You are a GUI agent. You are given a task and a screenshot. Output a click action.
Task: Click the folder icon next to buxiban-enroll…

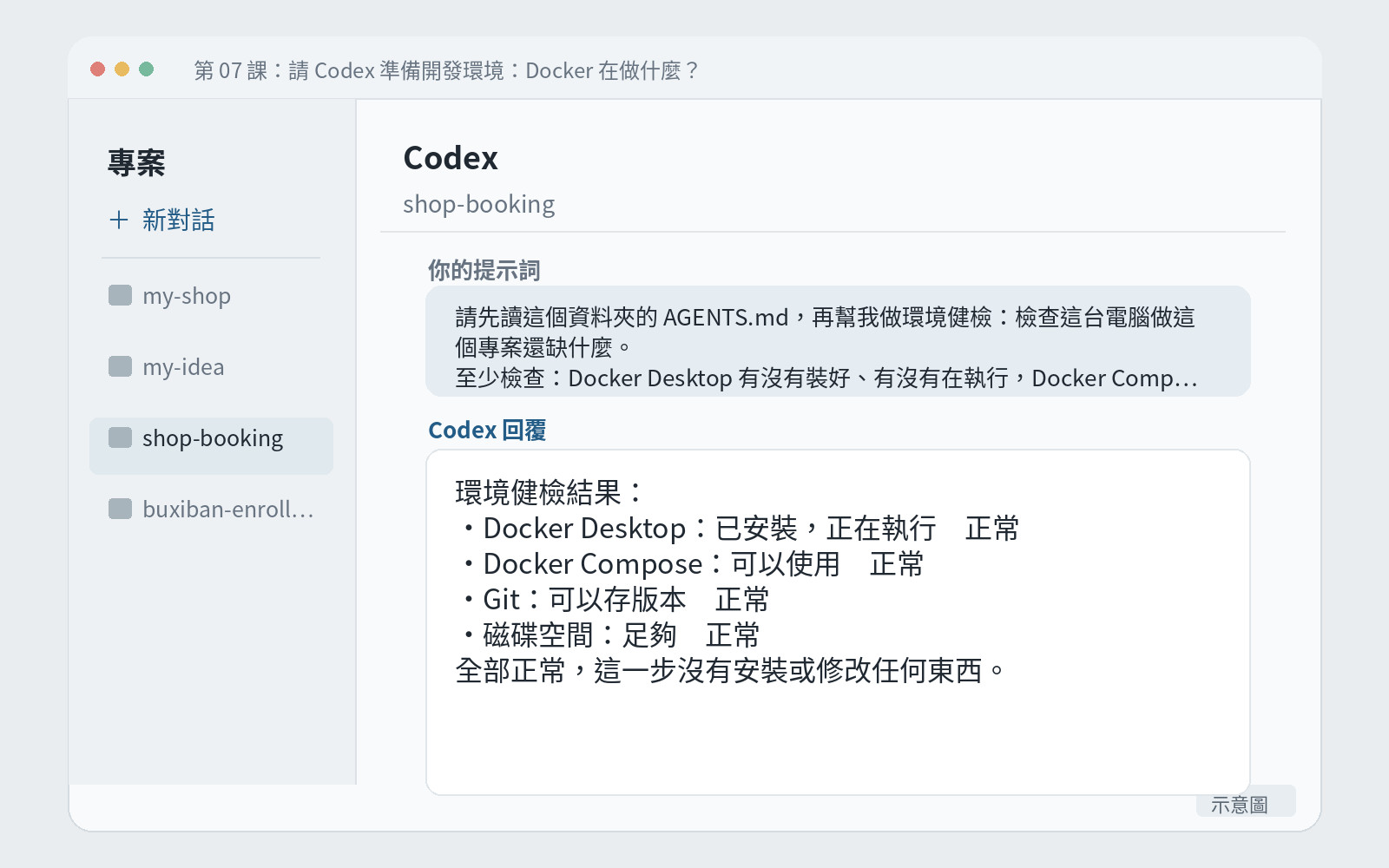click(120, 509)
